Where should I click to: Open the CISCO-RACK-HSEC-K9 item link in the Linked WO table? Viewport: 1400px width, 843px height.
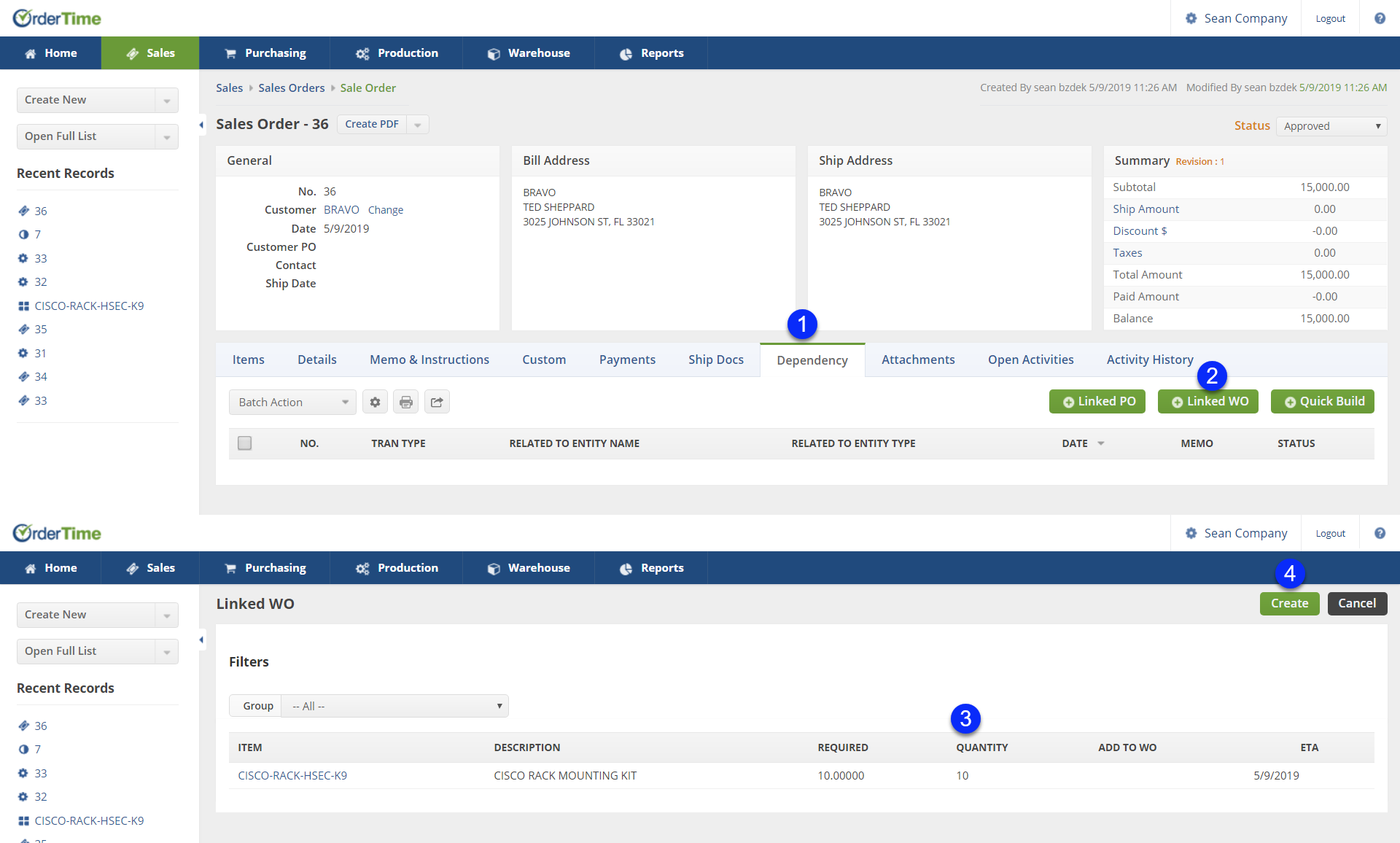[x=292, y=775]
